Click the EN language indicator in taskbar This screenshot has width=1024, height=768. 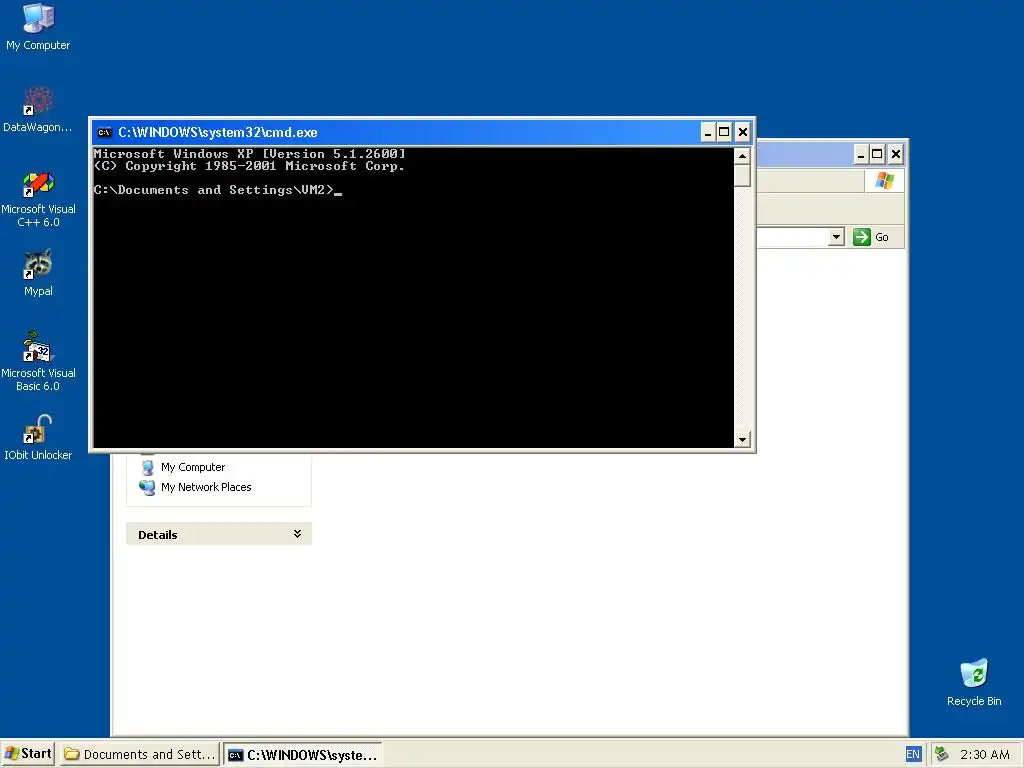click(x=912, y=754)
